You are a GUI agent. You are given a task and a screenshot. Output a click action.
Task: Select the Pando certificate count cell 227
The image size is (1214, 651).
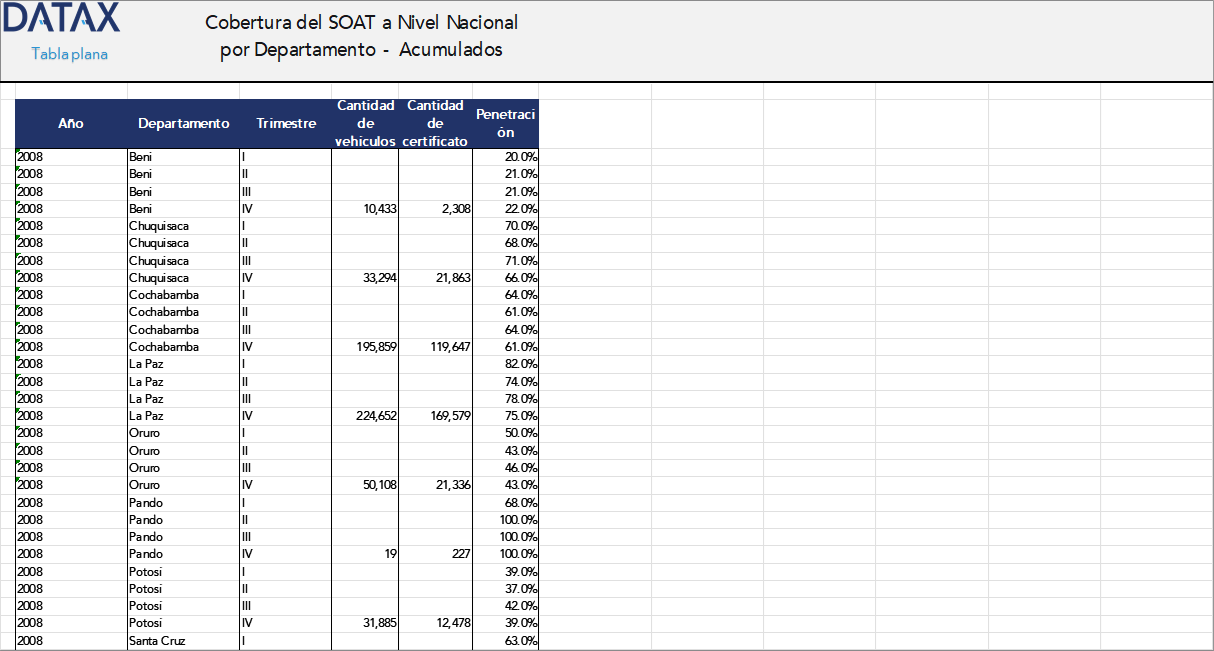pyautogui.click(x=435, y=554)
